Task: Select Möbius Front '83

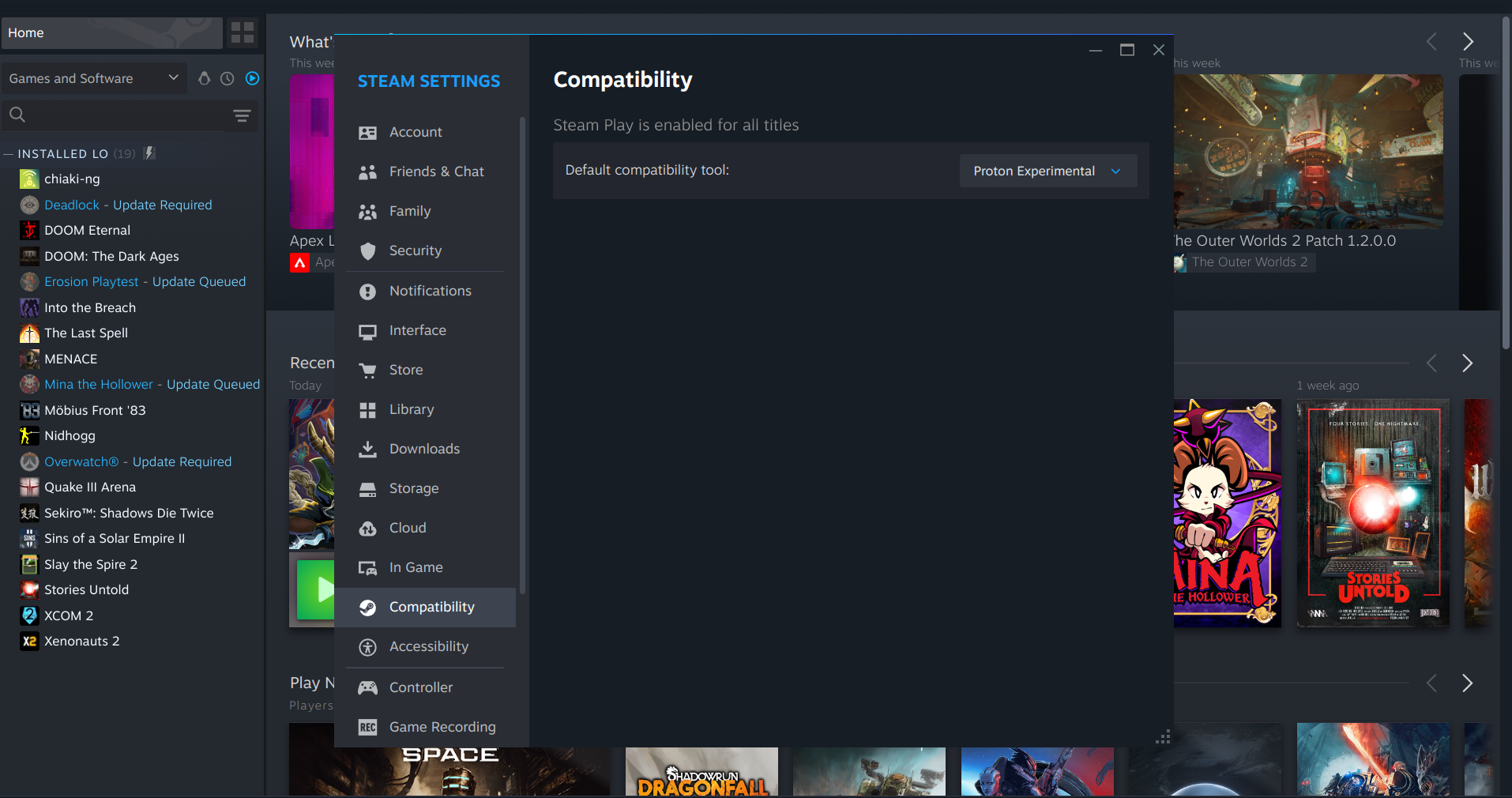Action: click(95, 411)
